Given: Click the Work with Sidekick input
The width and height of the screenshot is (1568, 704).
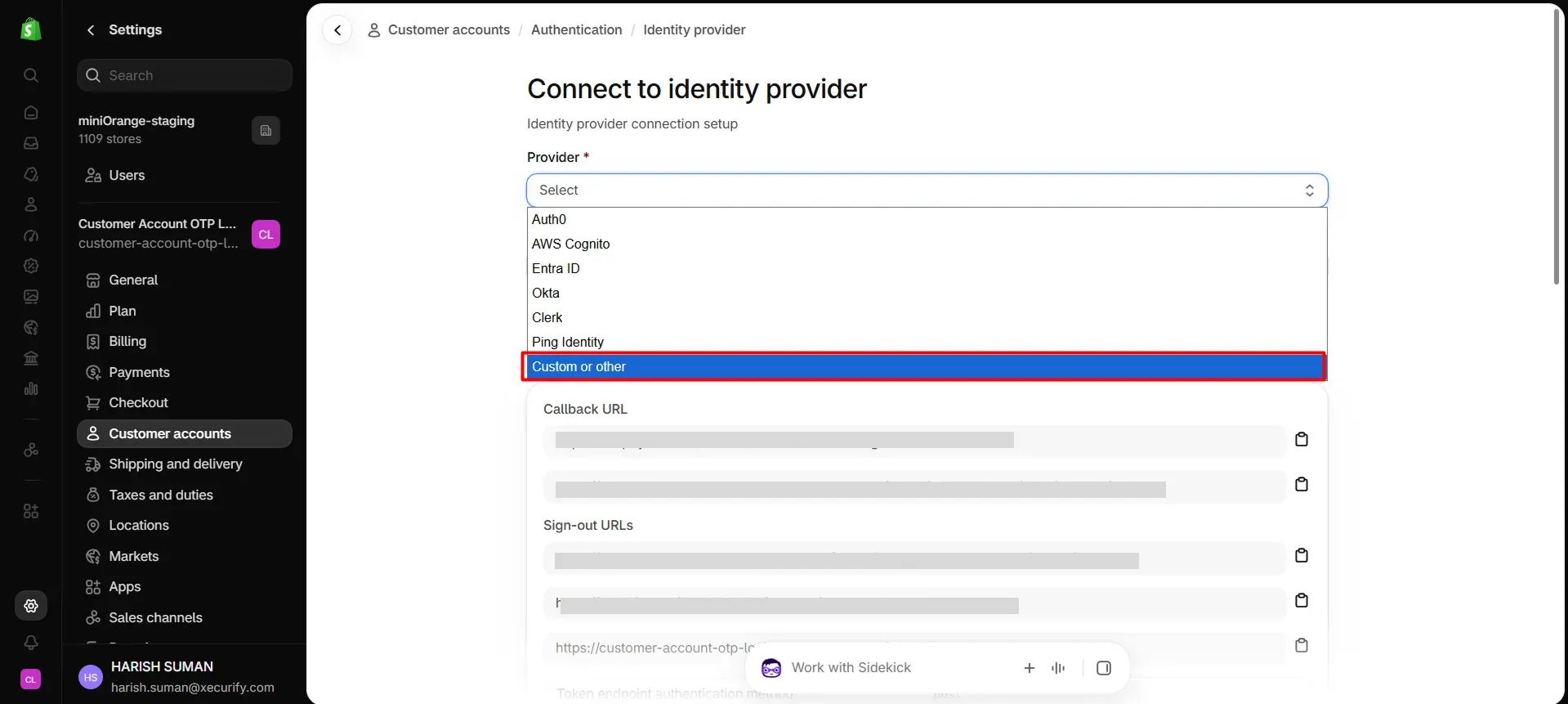Looking at the screenshot, I should click(851, 668).
